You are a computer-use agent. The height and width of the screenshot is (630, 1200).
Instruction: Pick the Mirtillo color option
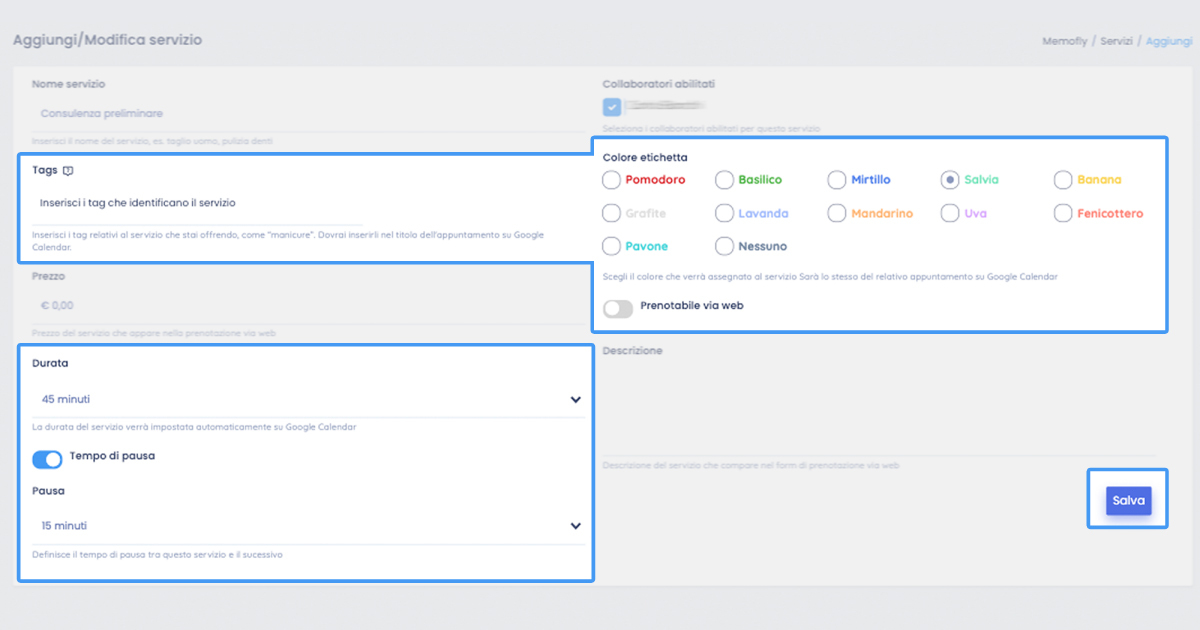click(837, 180)
